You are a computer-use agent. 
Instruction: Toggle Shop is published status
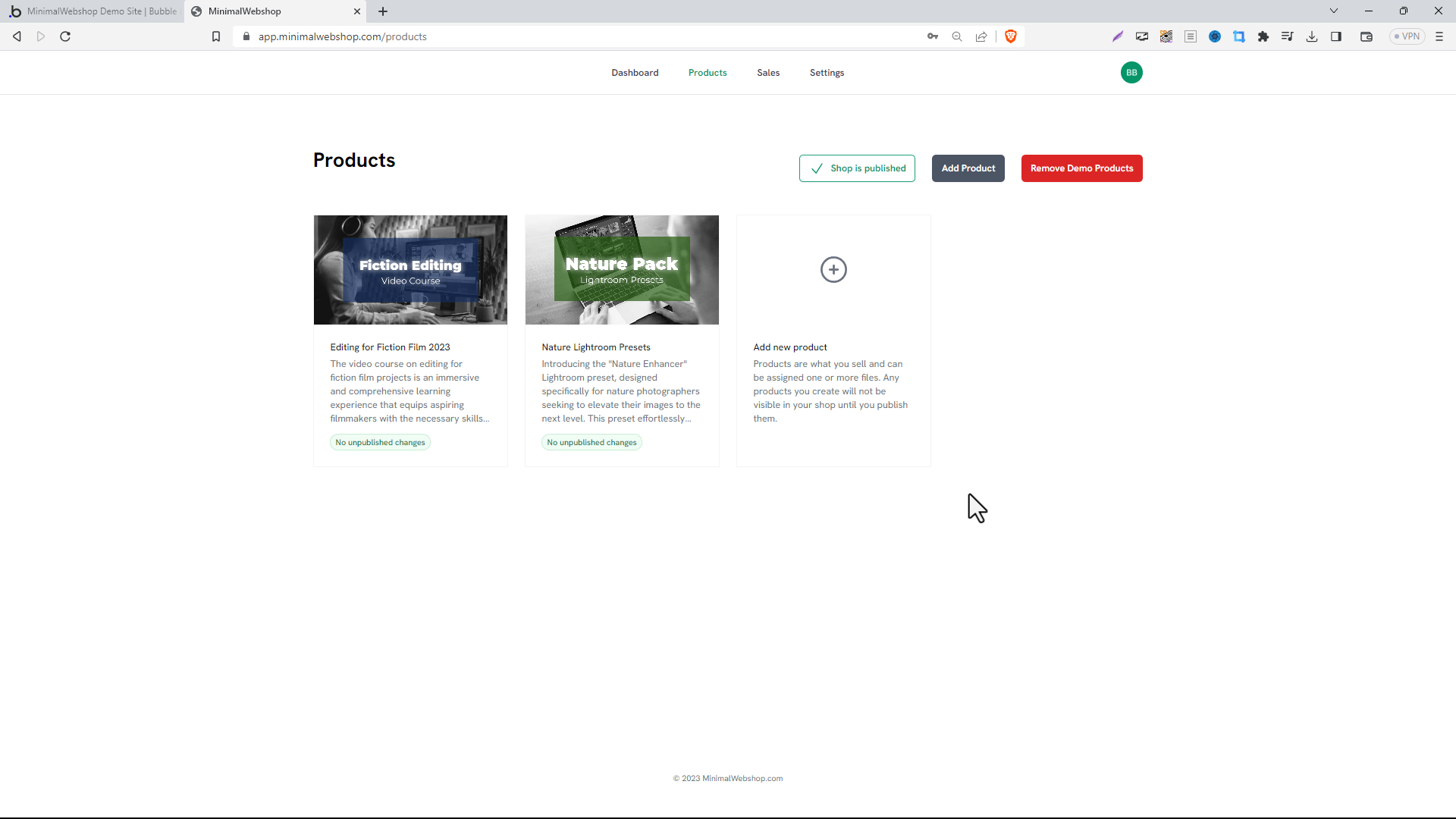pyautogui.click(x=857, y=168)
